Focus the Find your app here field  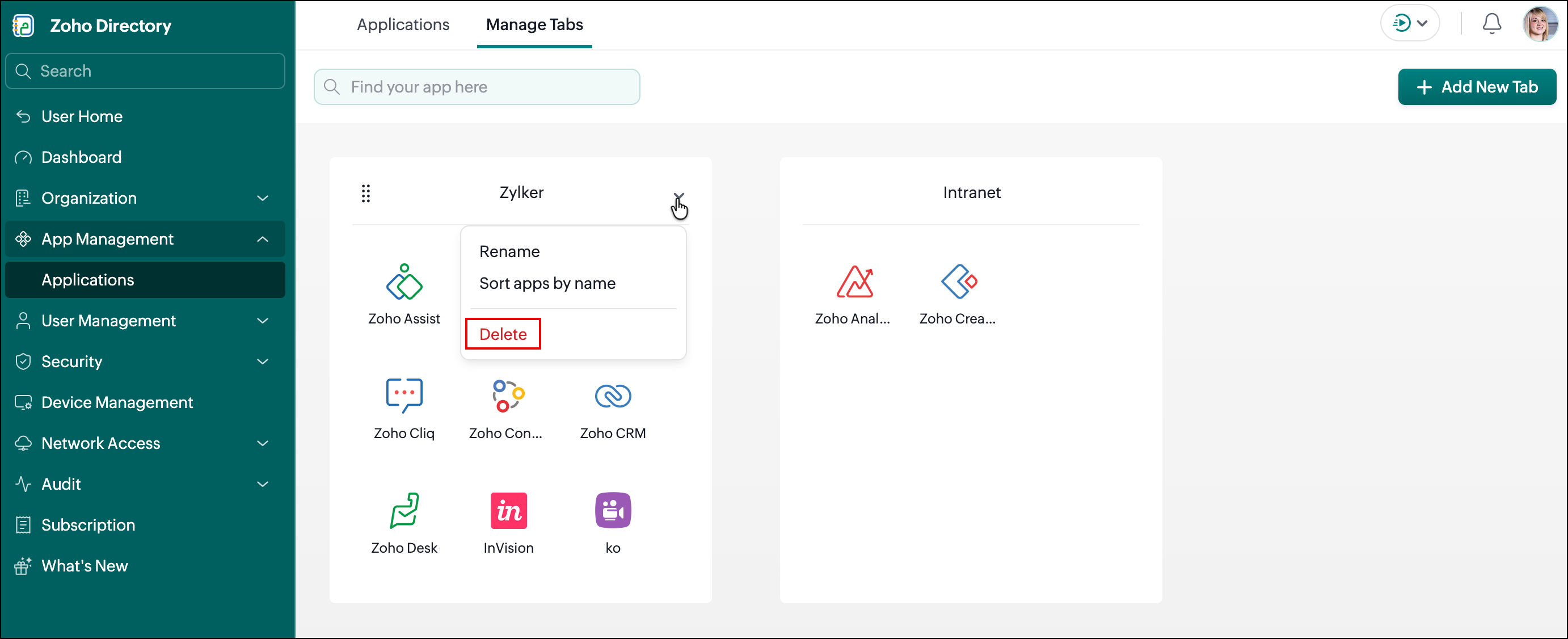pyautogui.click(x=477, y=86)
